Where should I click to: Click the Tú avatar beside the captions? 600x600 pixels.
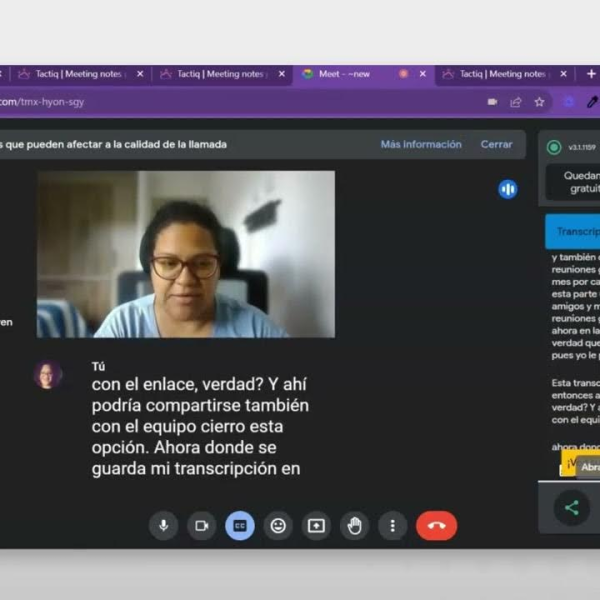[48, 375]
